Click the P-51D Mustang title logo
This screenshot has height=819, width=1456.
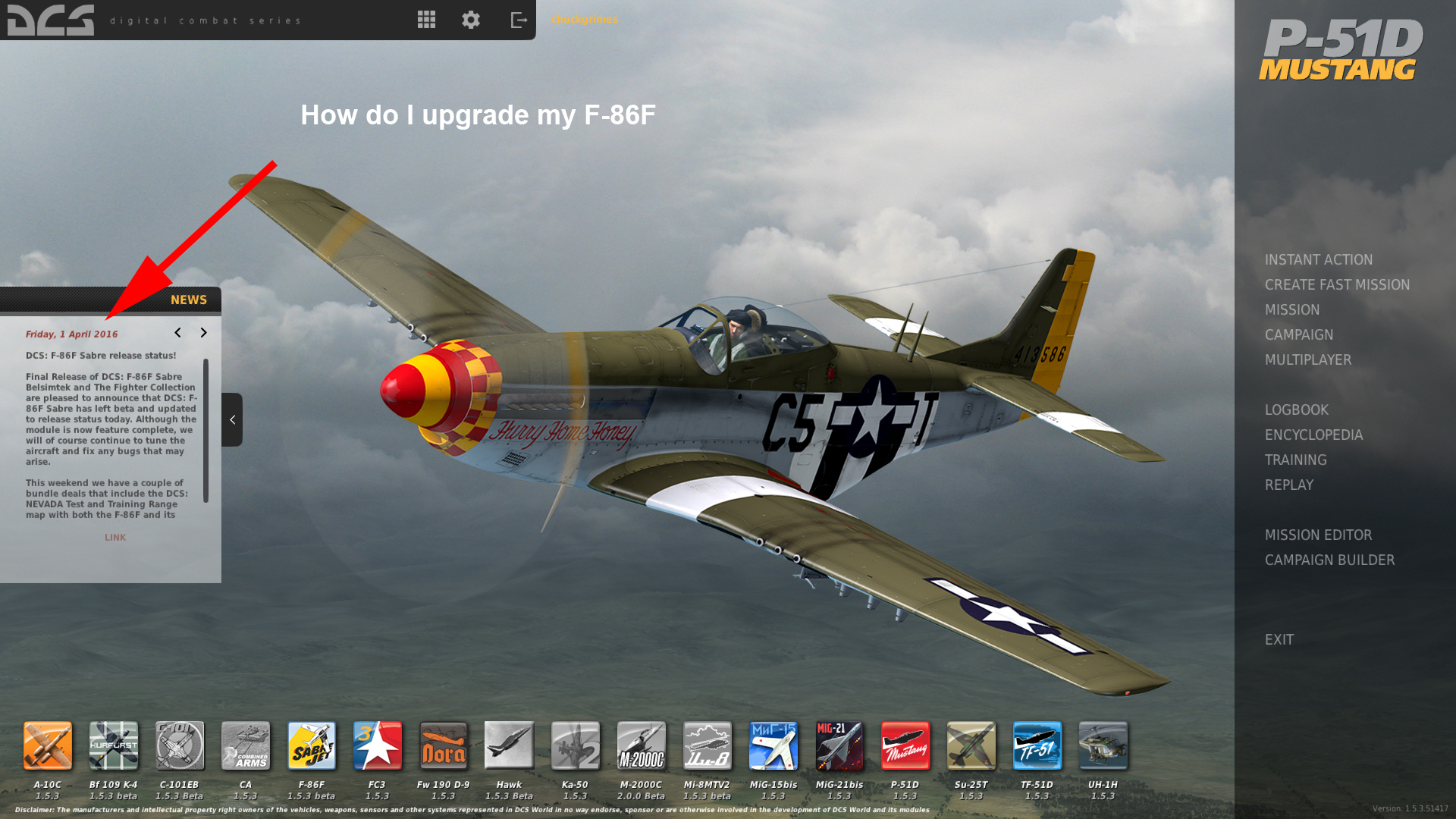tap(1341, 50)
